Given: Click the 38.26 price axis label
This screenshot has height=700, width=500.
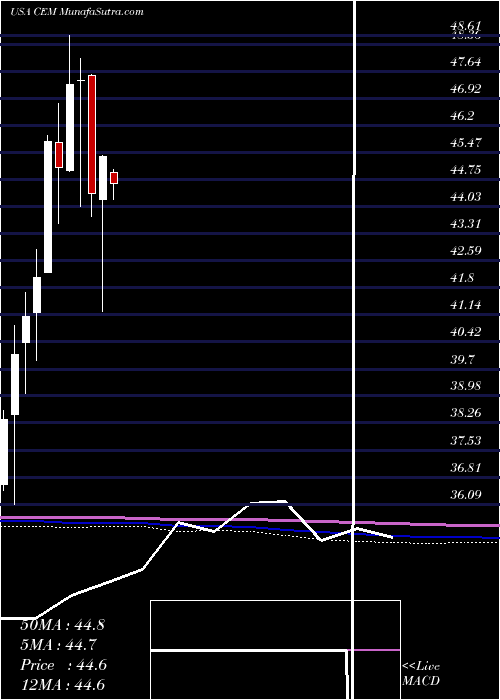Looking at the screenshot, I should (465, 413).
